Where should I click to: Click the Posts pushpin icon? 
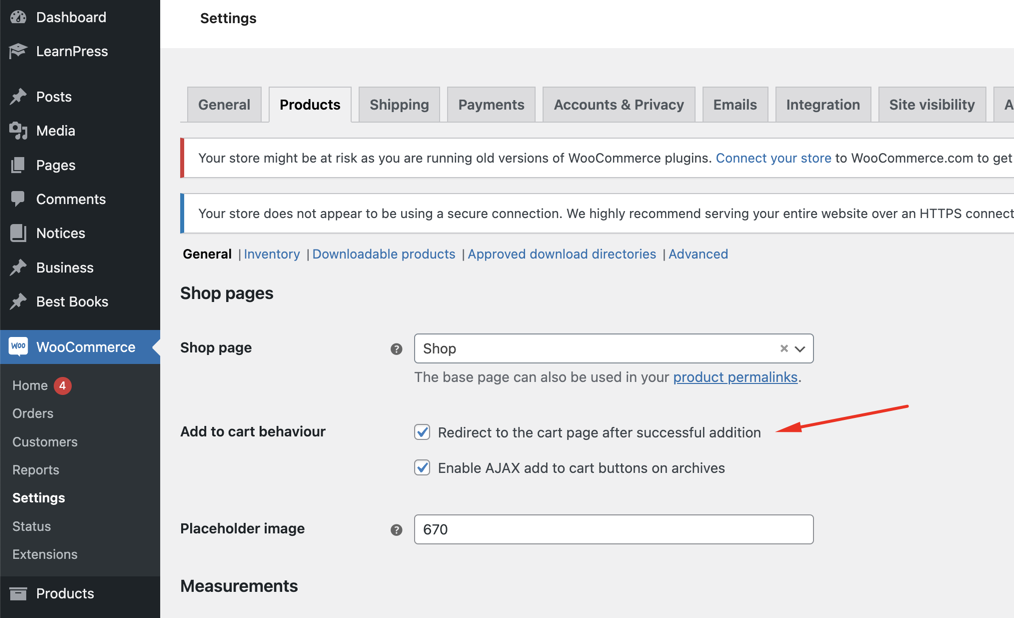[x=18, y=97]
